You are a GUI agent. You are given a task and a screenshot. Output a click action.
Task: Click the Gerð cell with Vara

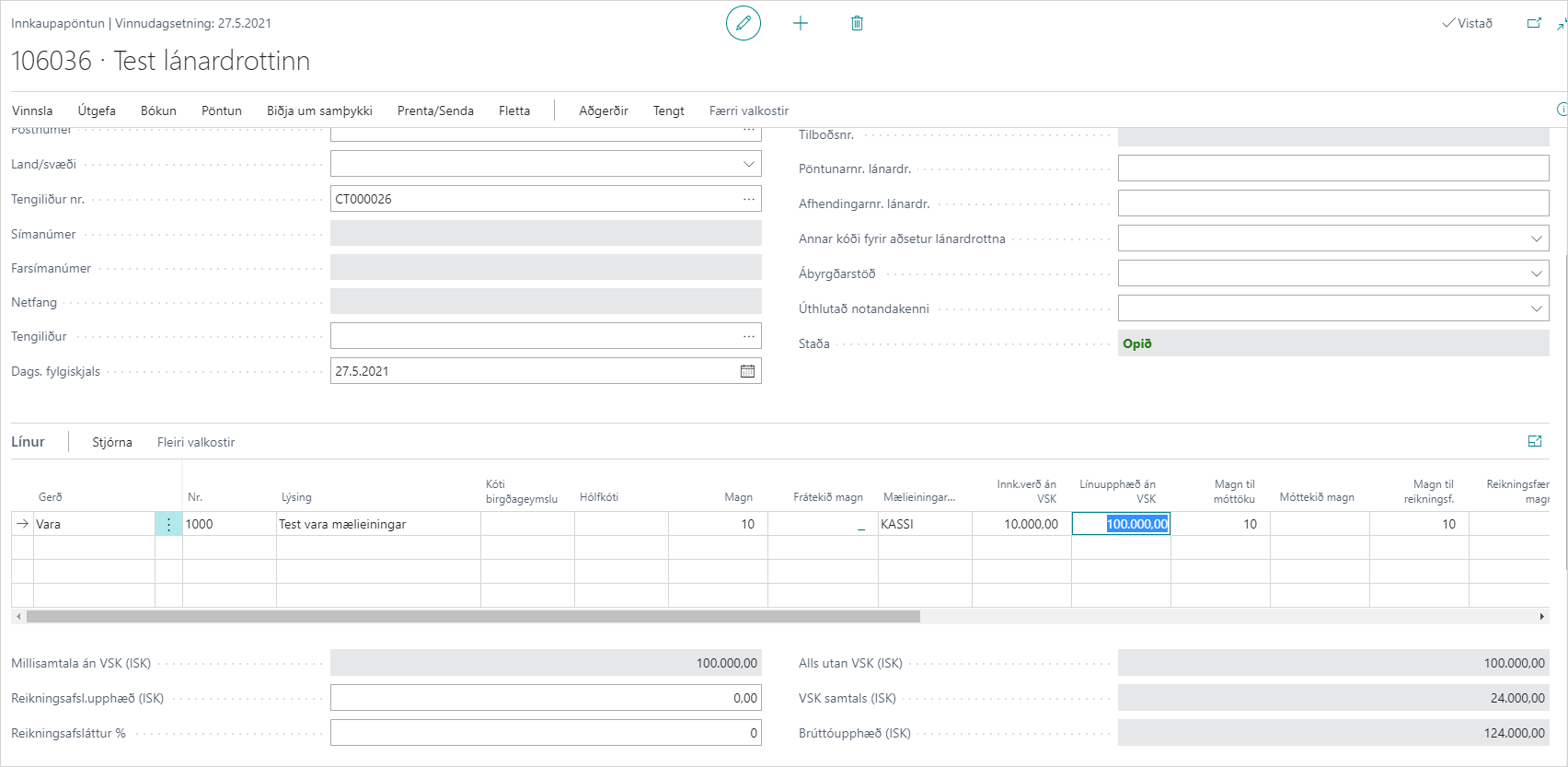(94, 524)
